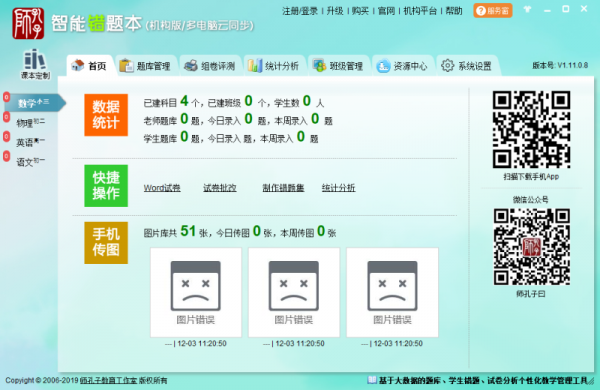Click the home icon on 首页 tab
This screenshot has height=390, width=600.
pyautogui.click(x=78, y=65)
